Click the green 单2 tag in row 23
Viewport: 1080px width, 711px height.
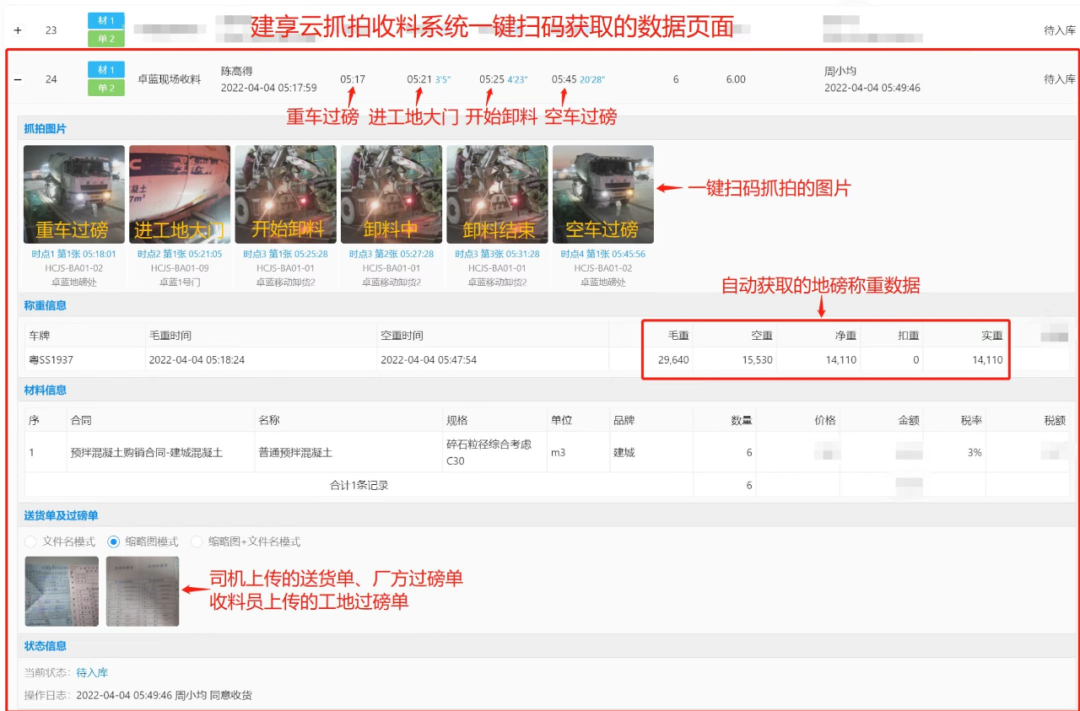[x=106, y=39]
